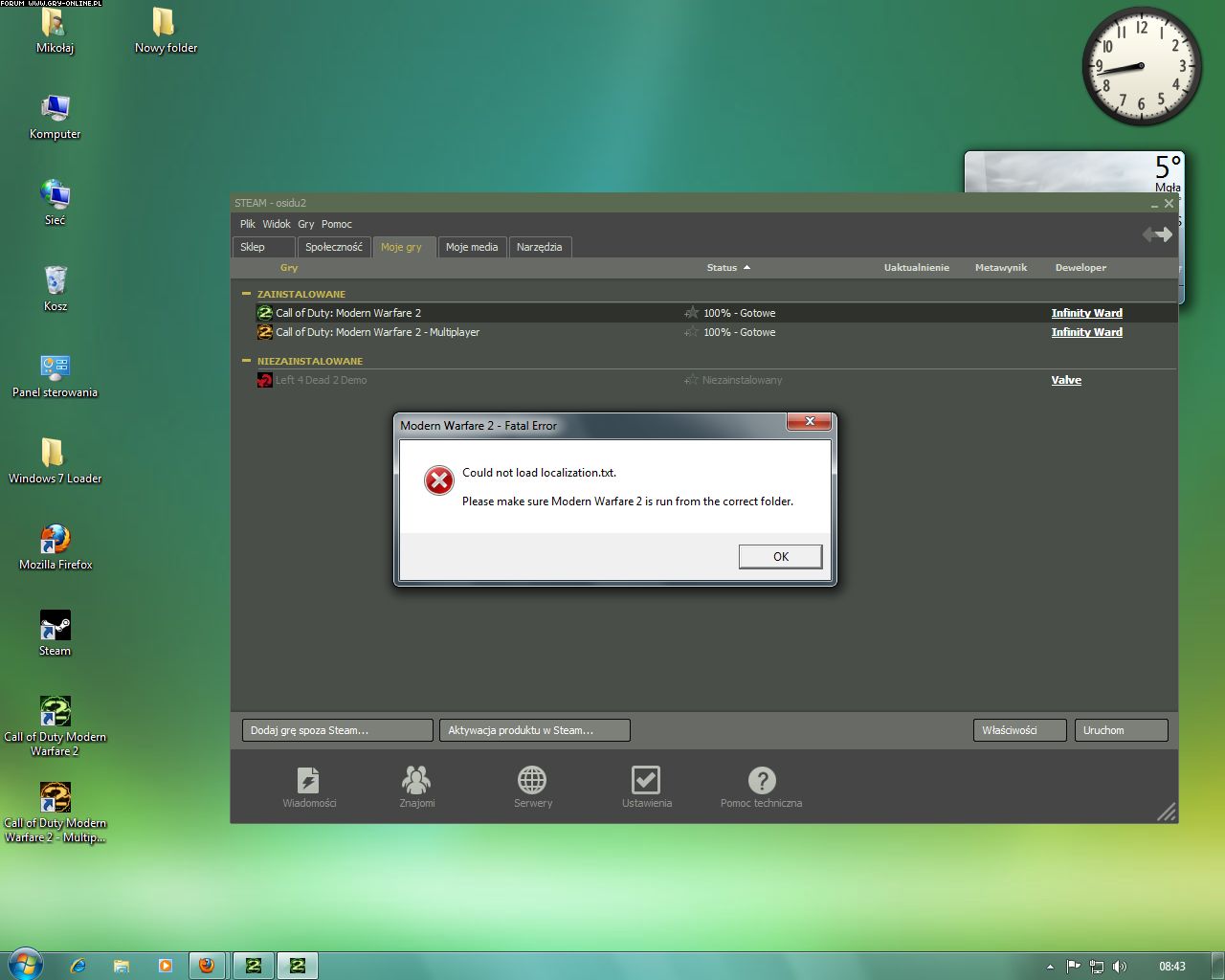Toggle favorite star for Modern Warfare 2 Multiplayer
Screen dimensions: 1225x980
[x=691, y=332]
